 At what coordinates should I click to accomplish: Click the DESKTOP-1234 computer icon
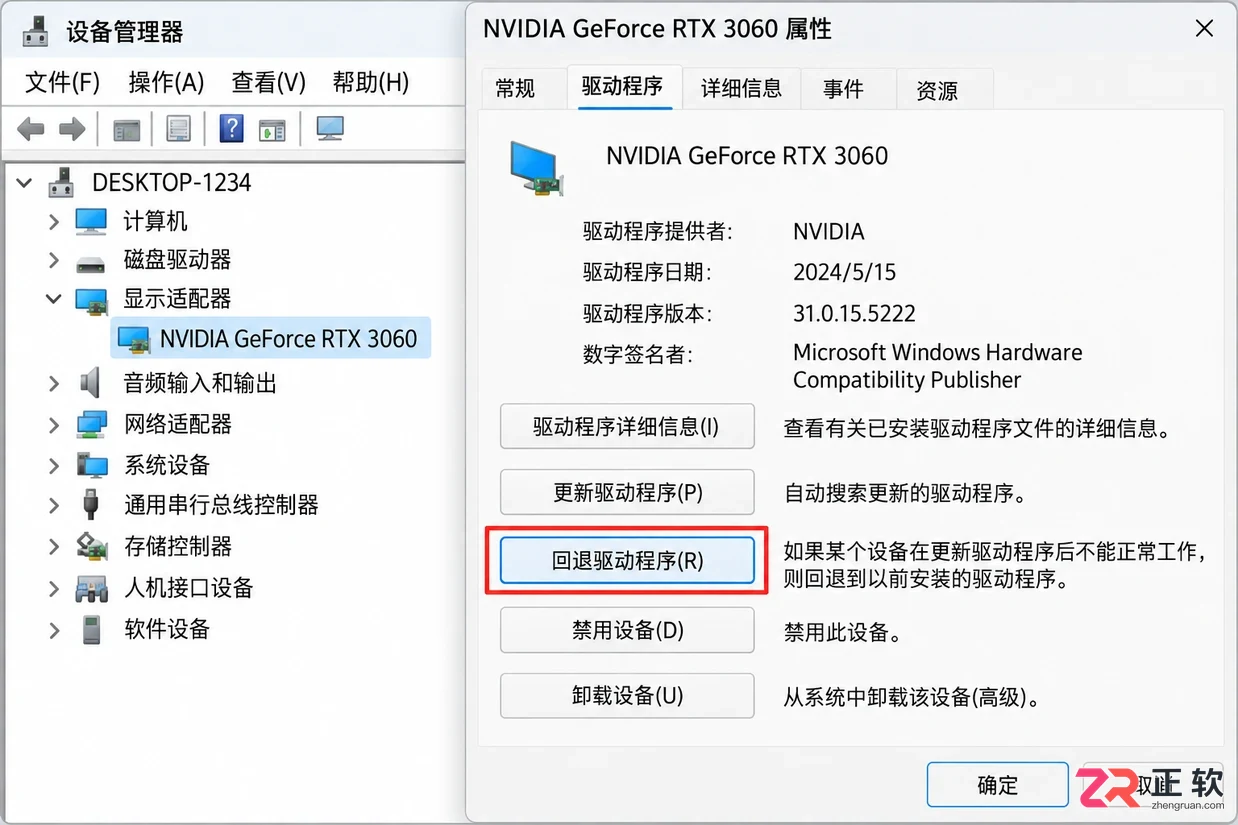click(62, 182)
